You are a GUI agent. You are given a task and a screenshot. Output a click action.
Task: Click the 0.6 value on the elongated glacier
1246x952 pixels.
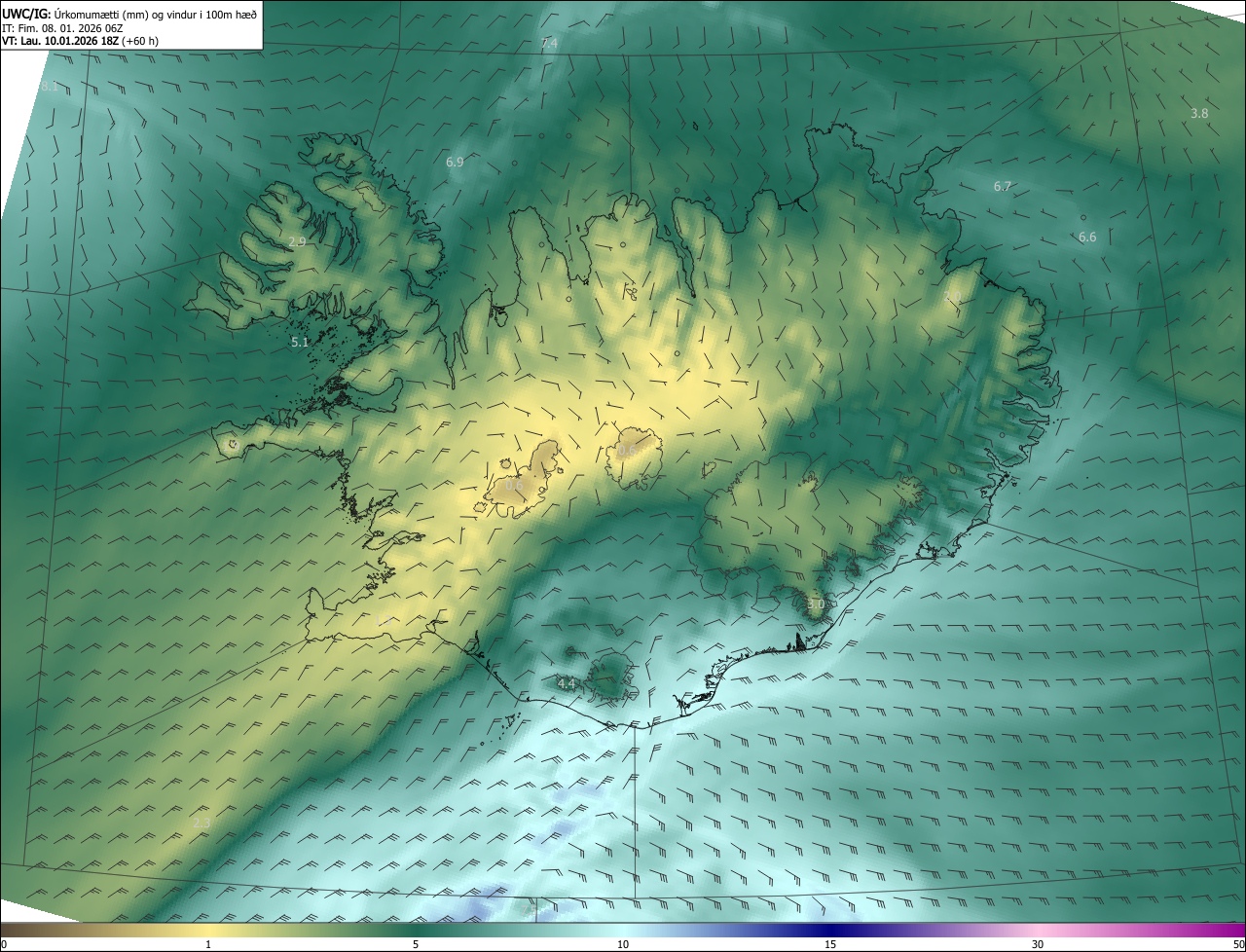[515, 485]
